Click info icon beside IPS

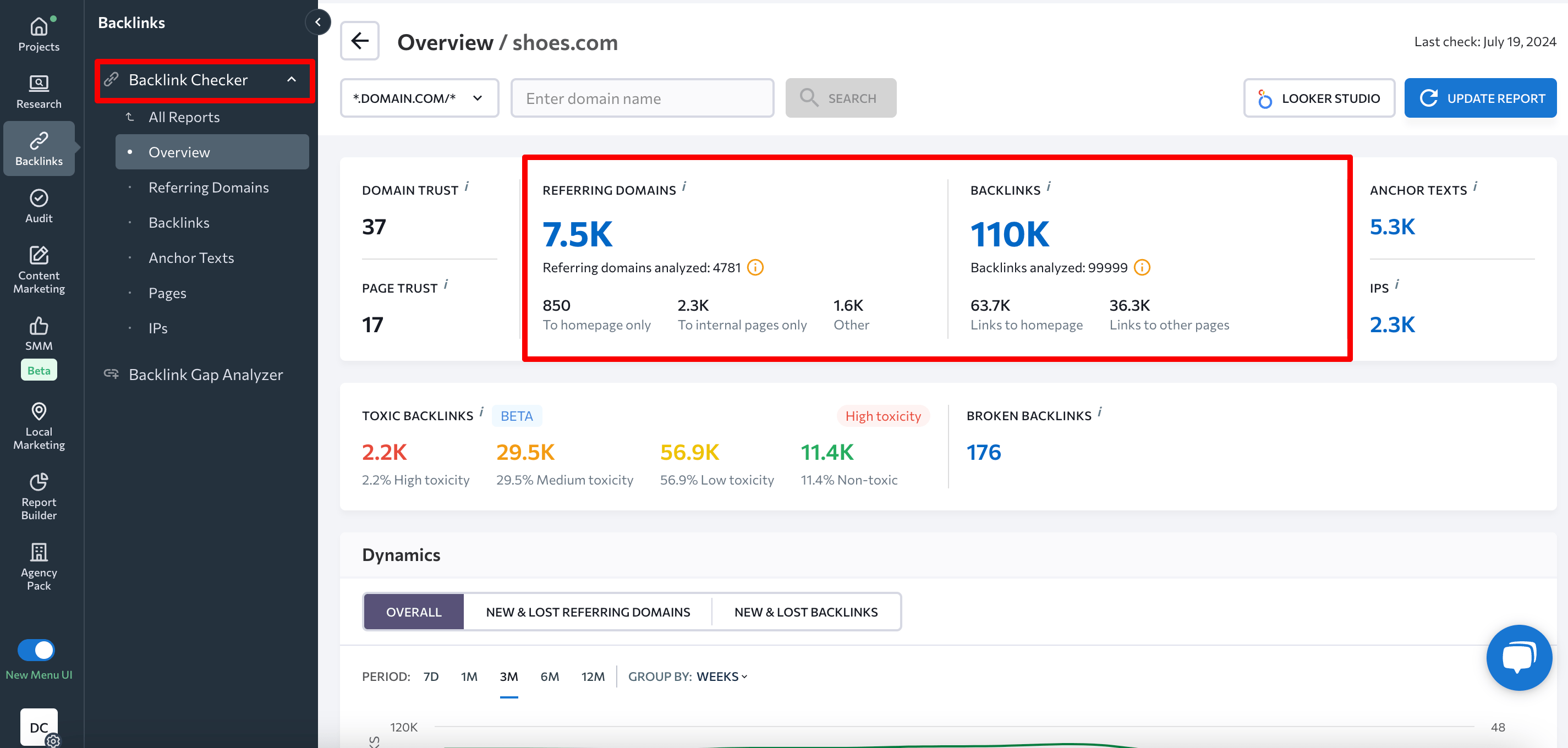click(1397, 284)
